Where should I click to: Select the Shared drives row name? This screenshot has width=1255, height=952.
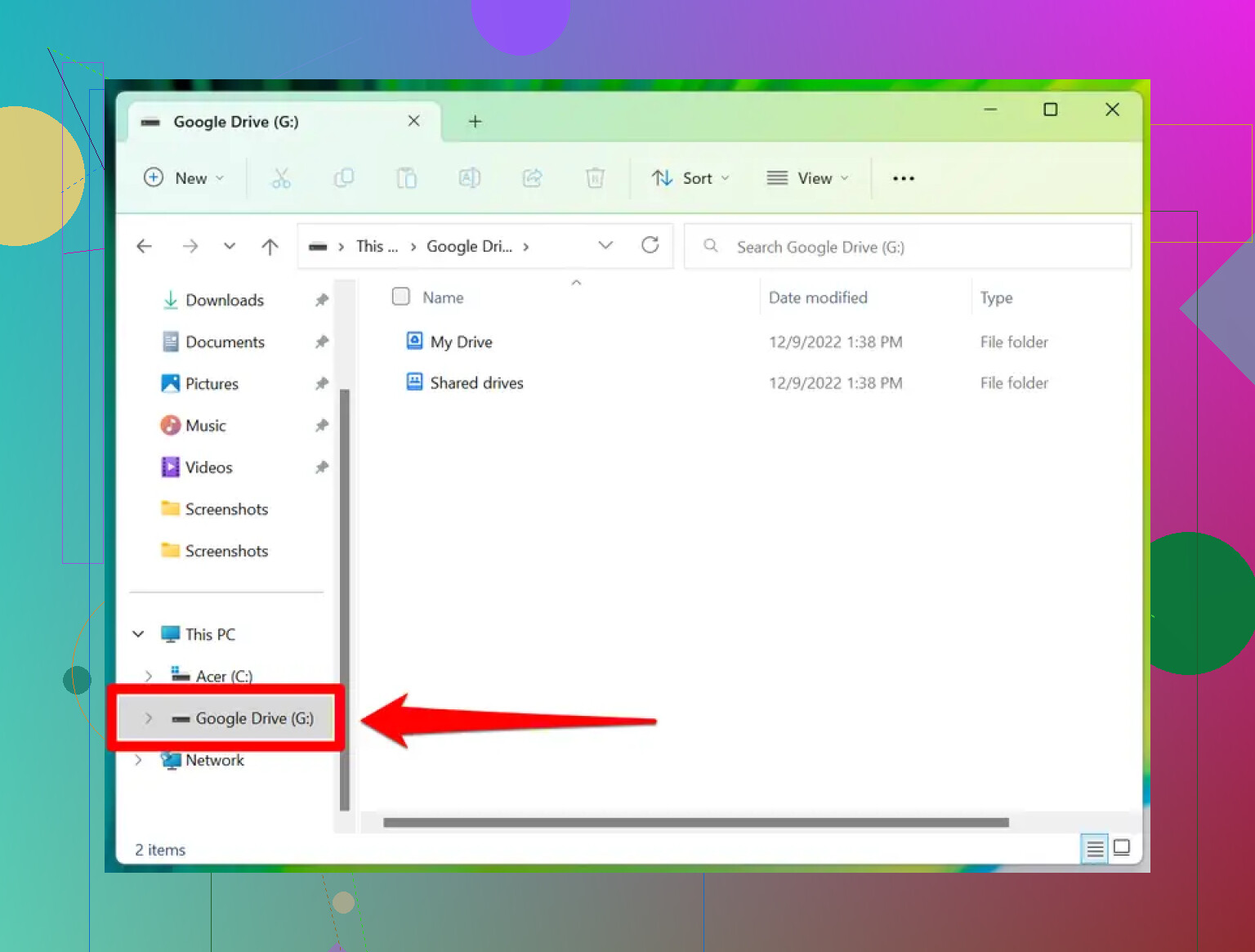click(476, 382)
